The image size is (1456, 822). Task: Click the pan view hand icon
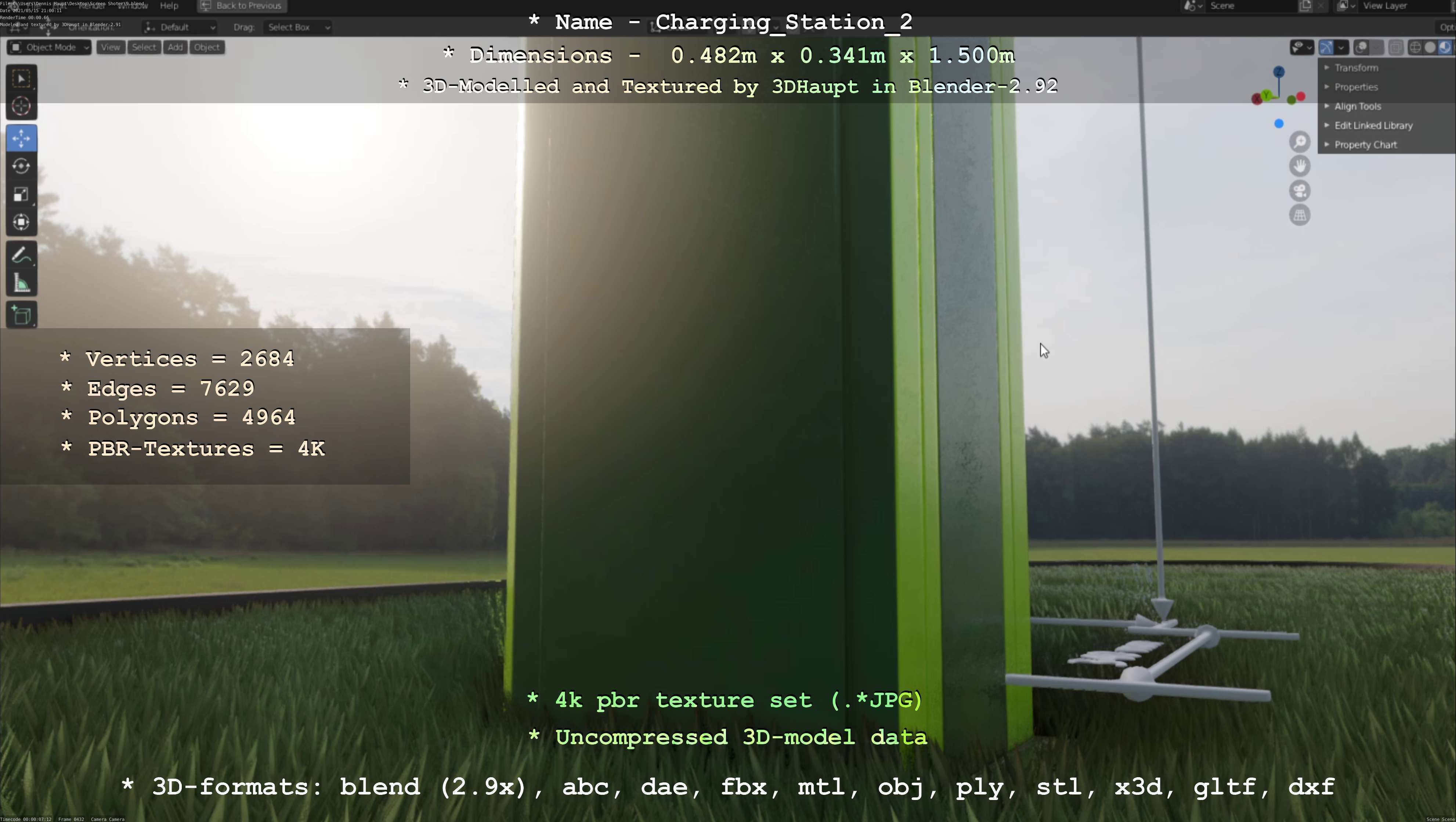coord(1300,166)
